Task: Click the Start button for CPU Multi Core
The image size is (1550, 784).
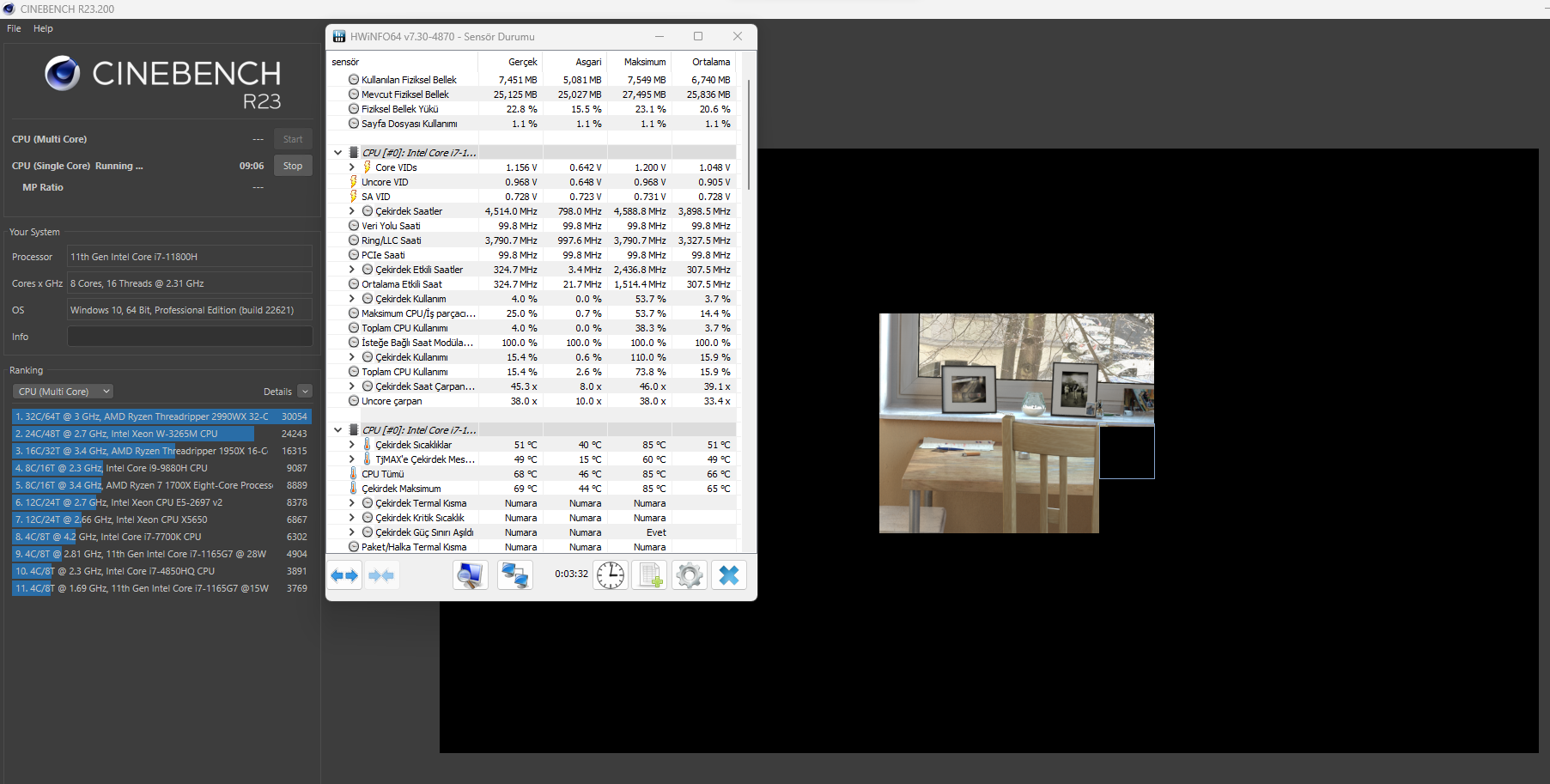Action: [293, 139]
